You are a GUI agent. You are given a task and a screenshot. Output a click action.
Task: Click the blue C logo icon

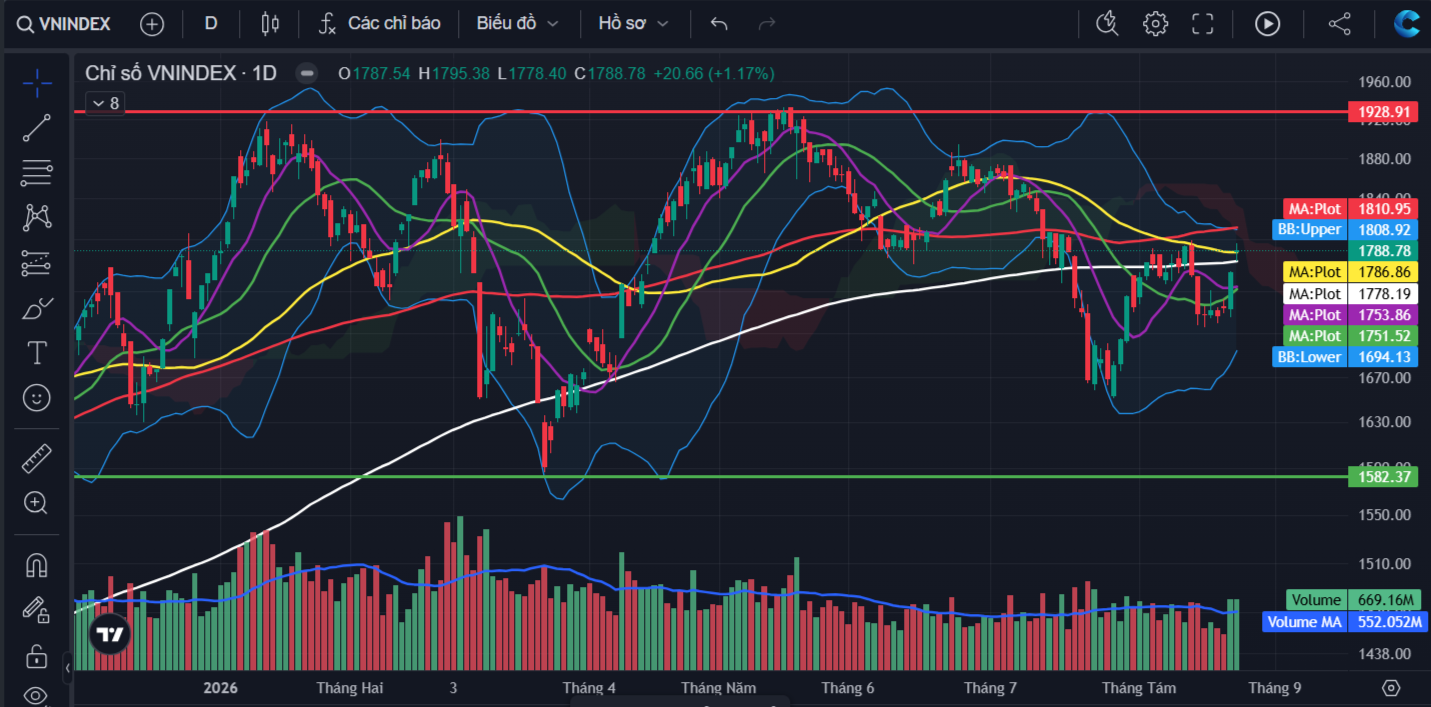(x=1408, y=23)
